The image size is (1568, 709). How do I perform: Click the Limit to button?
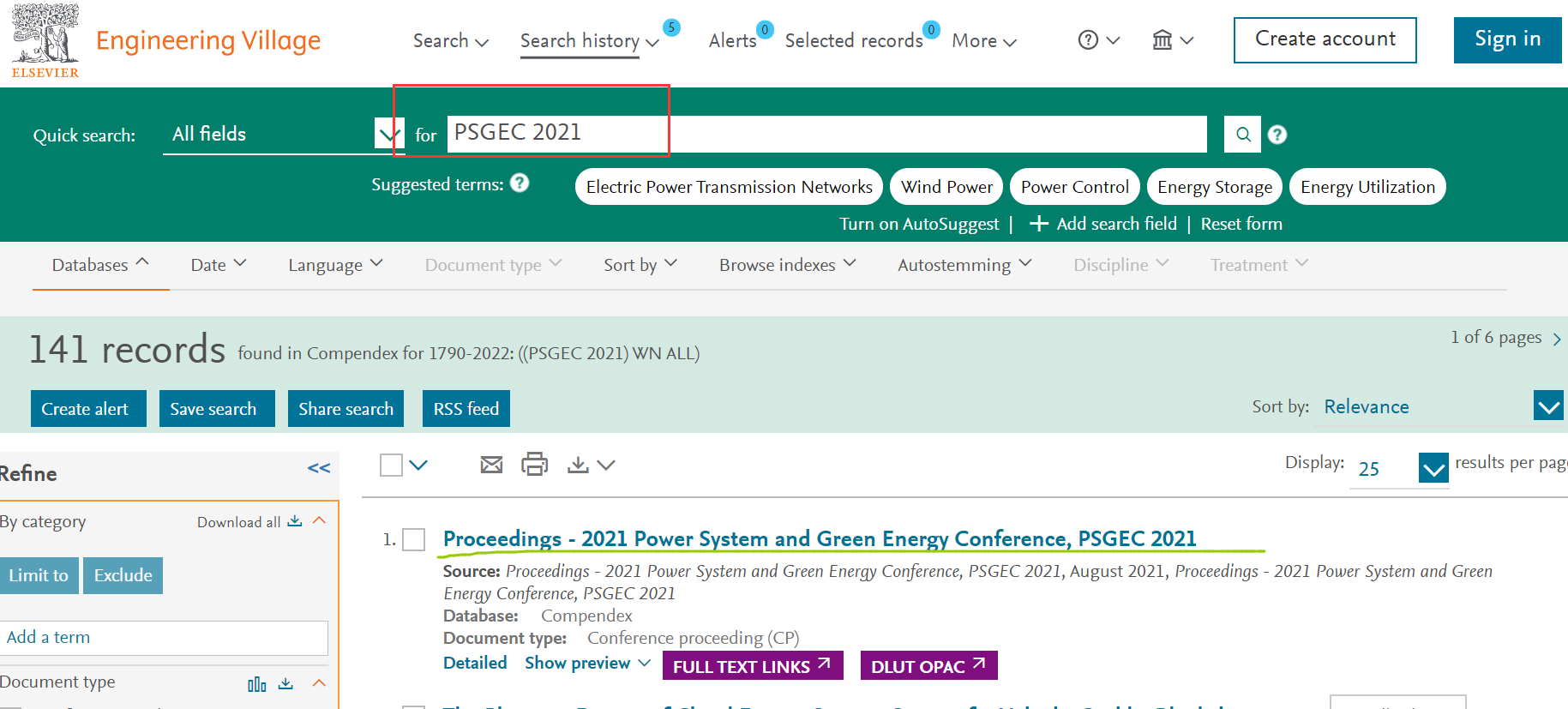point(39,575)
